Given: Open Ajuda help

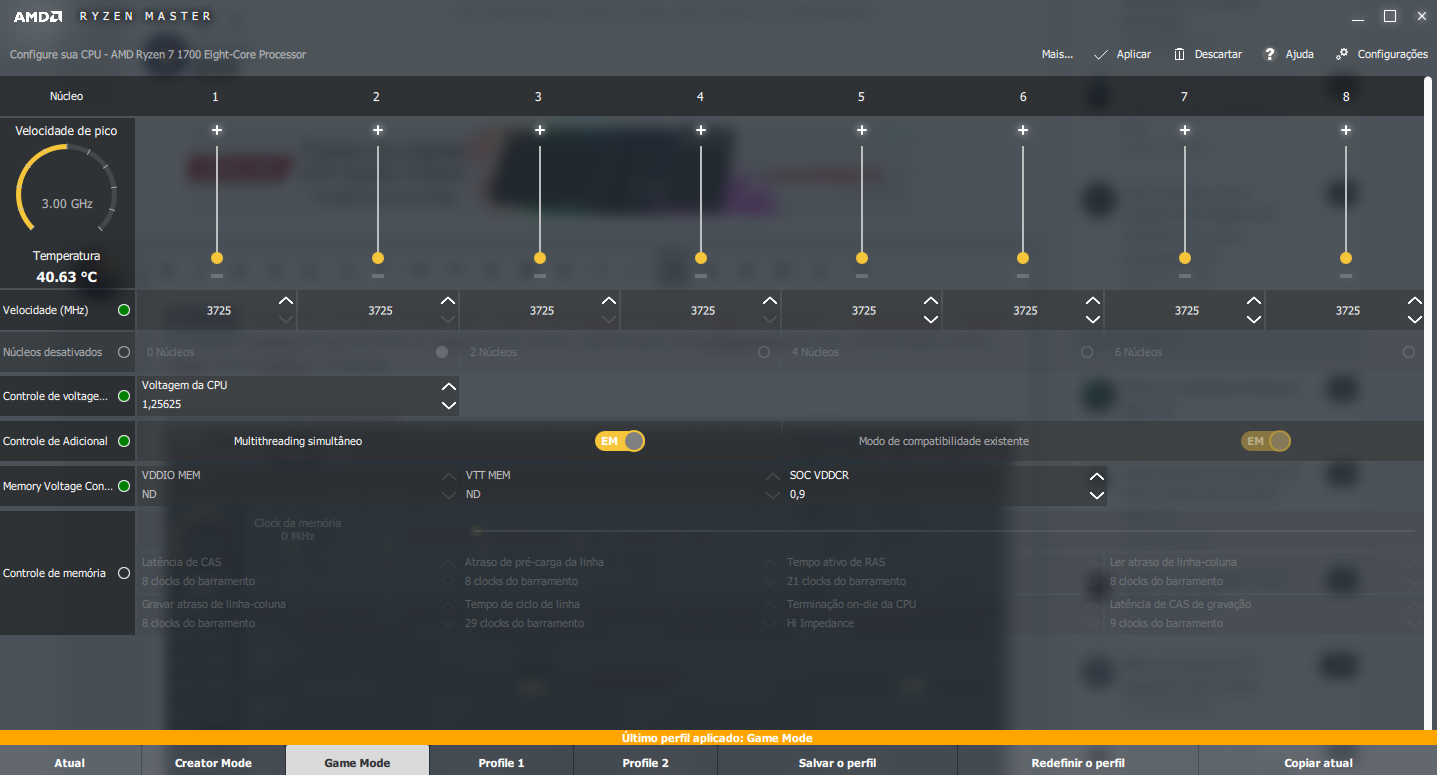Looking at the screenshot, I should coord(1289,54).
